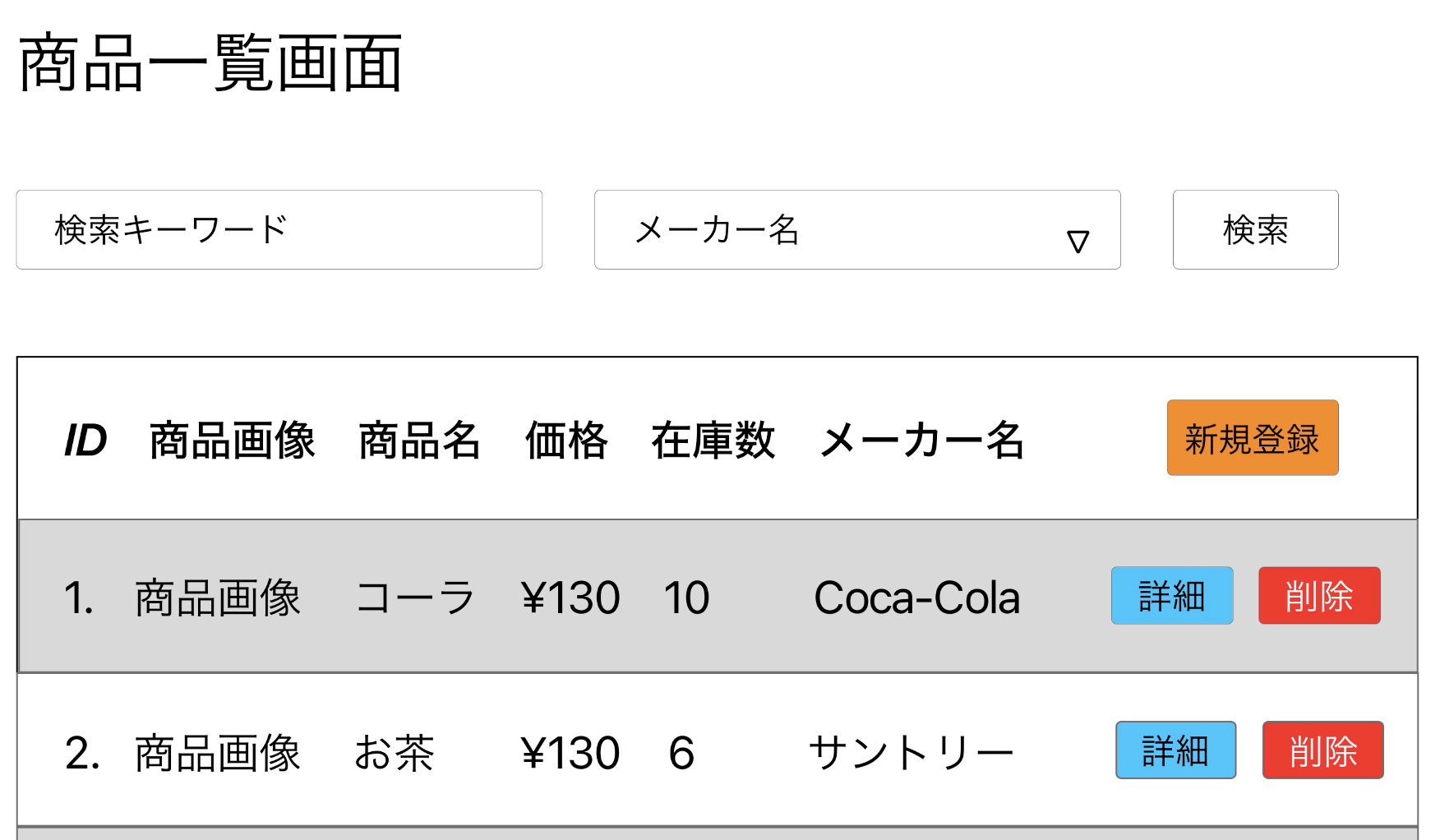Click the 商品画像 thumbnail for コーラ
Screen dimensions: 1440x840
coord(216,597)
